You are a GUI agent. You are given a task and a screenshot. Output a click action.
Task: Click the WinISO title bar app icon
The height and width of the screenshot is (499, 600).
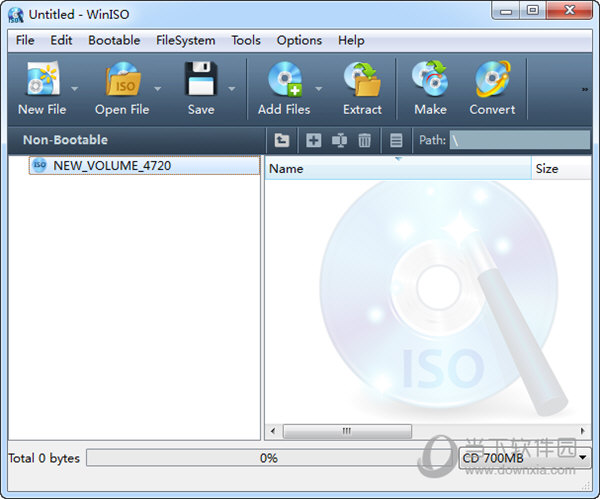click(x=16, y=15)
